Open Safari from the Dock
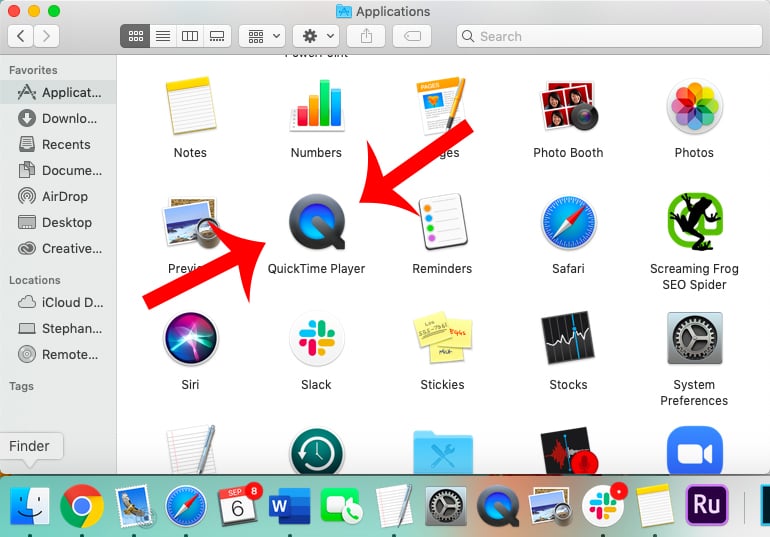This screenshot has width=770, height=537. [x=186, y=506]
